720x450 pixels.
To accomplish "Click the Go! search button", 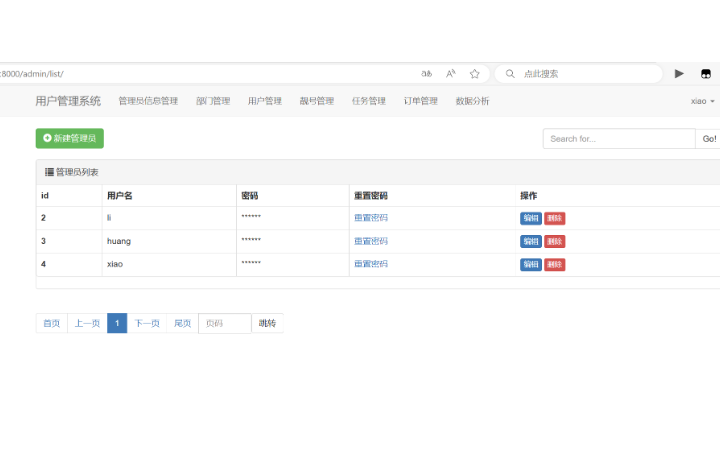I will click(709, 139).
